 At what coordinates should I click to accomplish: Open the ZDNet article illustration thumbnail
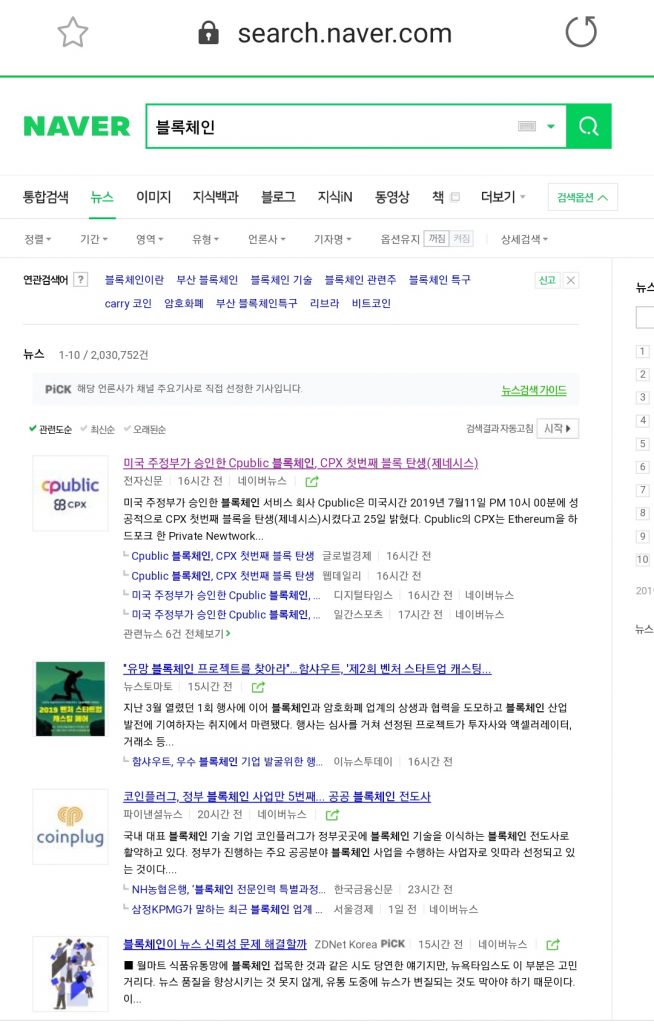pyautogui.click(x=71, y=974)
